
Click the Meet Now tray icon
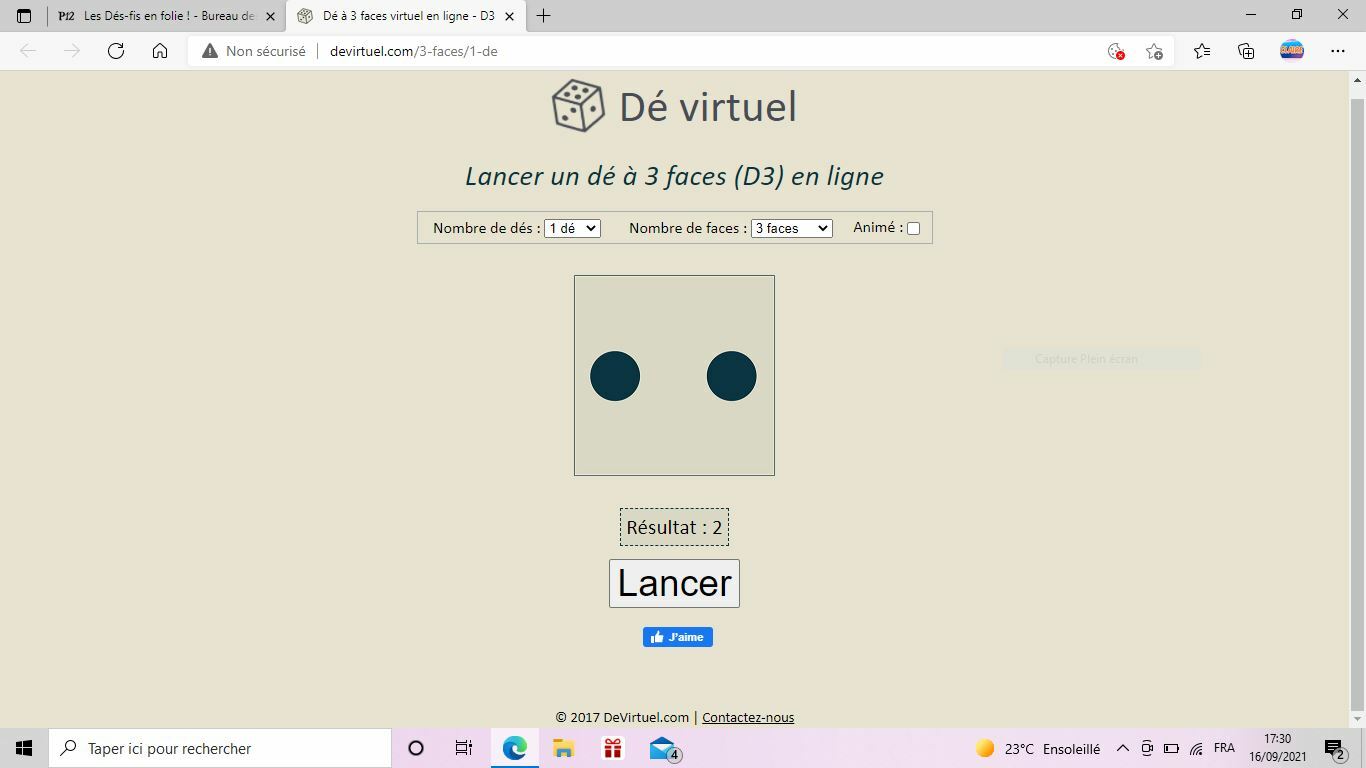point(1147,748)
